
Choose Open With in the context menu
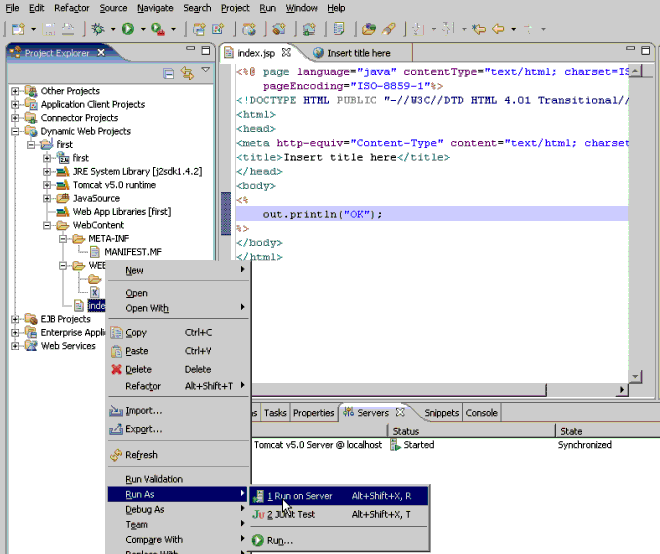tap(178, 308)
